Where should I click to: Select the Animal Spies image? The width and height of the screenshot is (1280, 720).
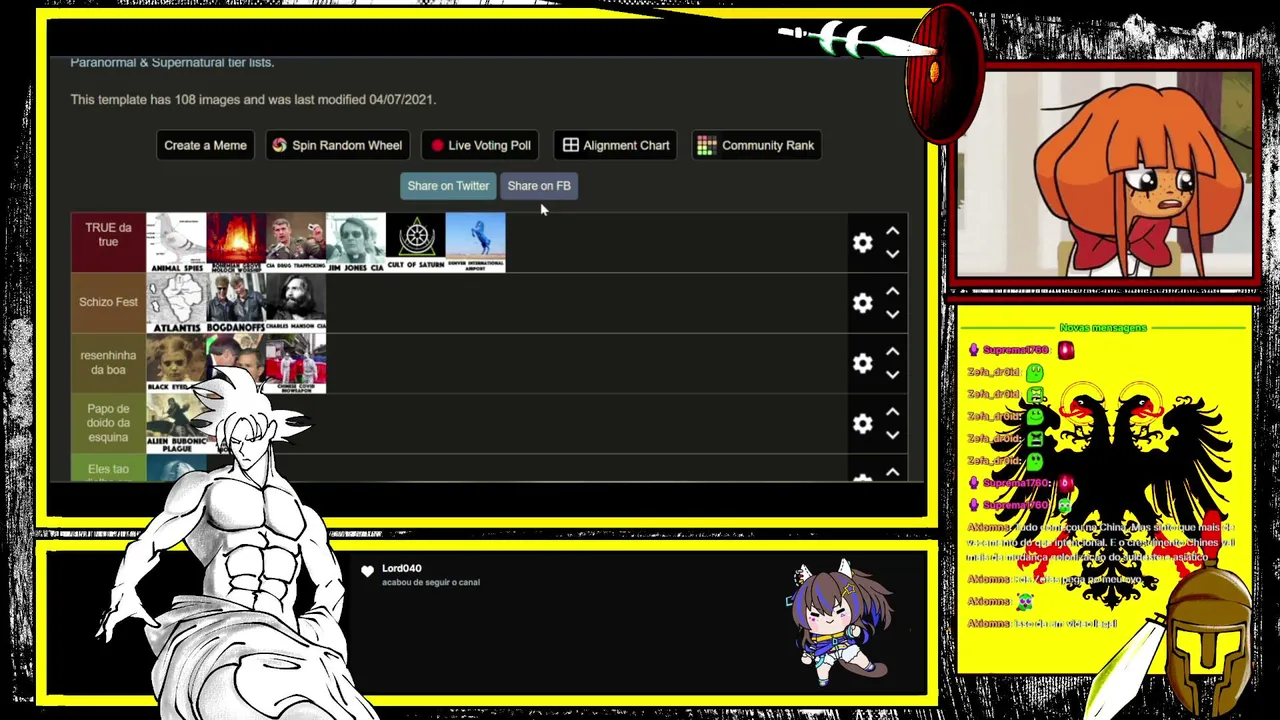[x=176, y=242]
